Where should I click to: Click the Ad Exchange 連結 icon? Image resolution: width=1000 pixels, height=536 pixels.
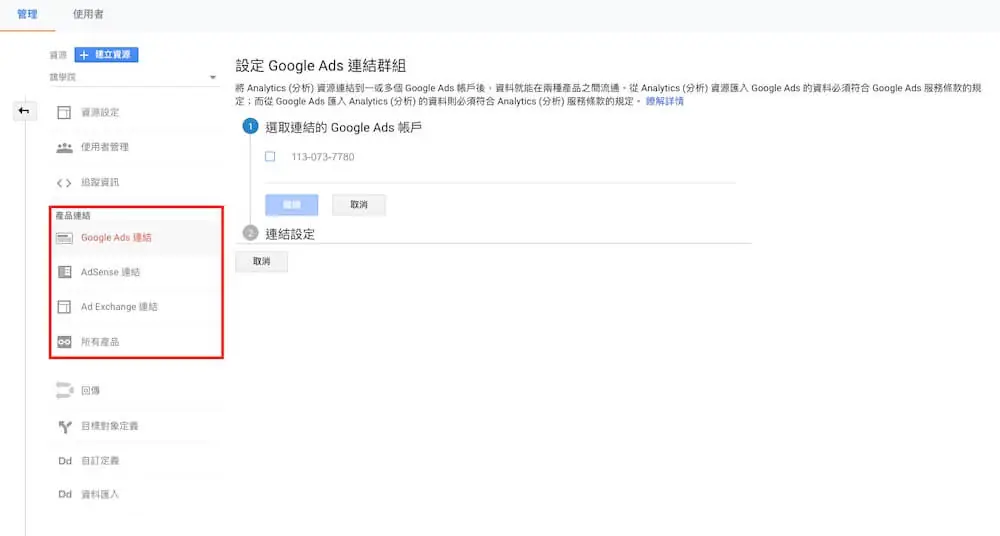click(x=64, y=307)
